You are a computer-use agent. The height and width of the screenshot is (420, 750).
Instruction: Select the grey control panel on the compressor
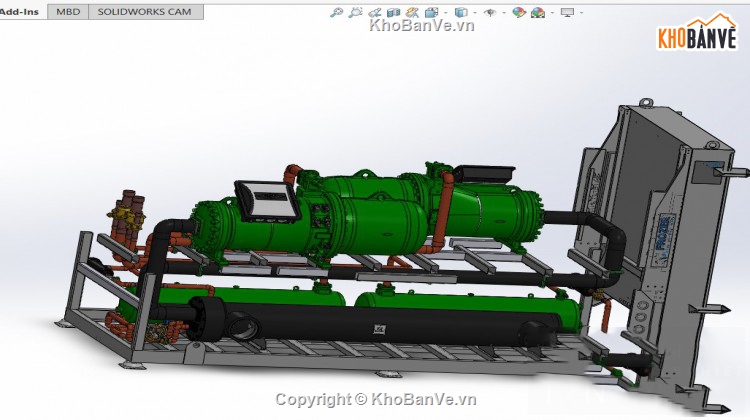pyautogui.click(x=267, y=200)
